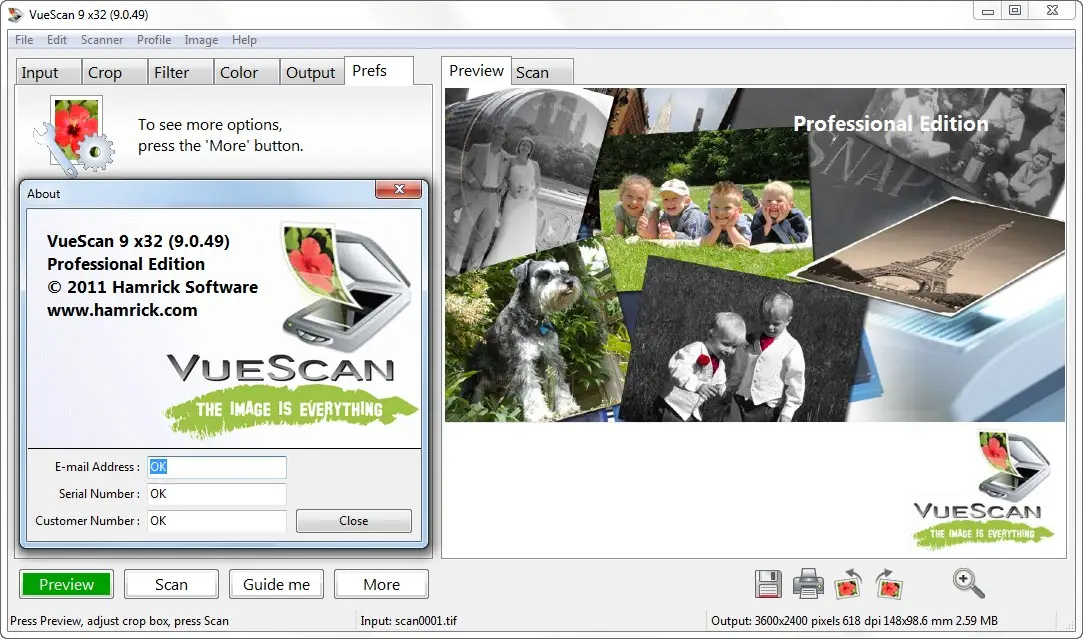Image resolution: width=1083 pixels, height=639 pixels.
Task: Click the Guide me button
Action: 276,584
